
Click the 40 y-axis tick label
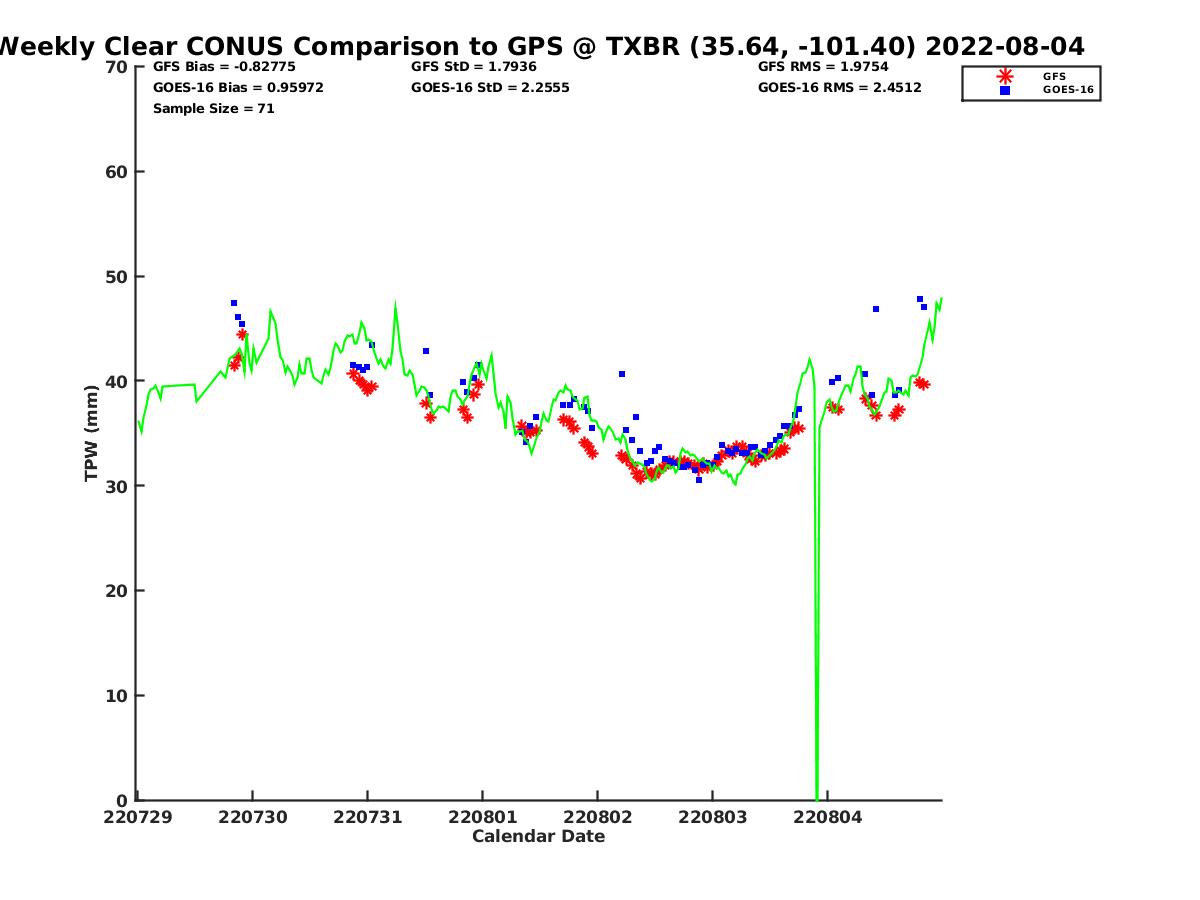tap(117, 382)
